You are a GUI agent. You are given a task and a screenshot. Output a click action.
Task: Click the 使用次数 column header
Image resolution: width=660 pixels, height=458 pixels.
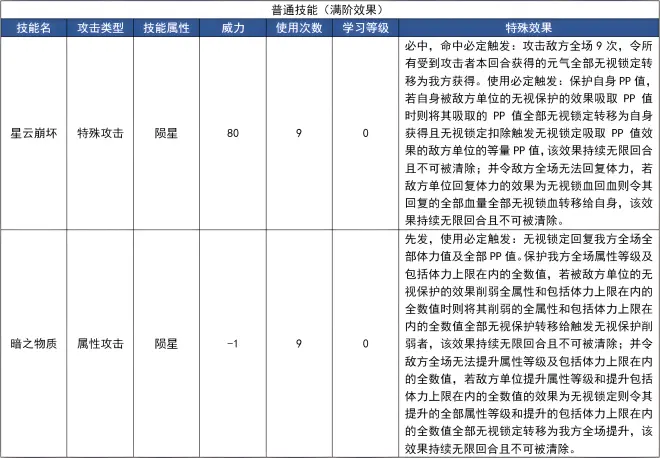pos(299,28)
